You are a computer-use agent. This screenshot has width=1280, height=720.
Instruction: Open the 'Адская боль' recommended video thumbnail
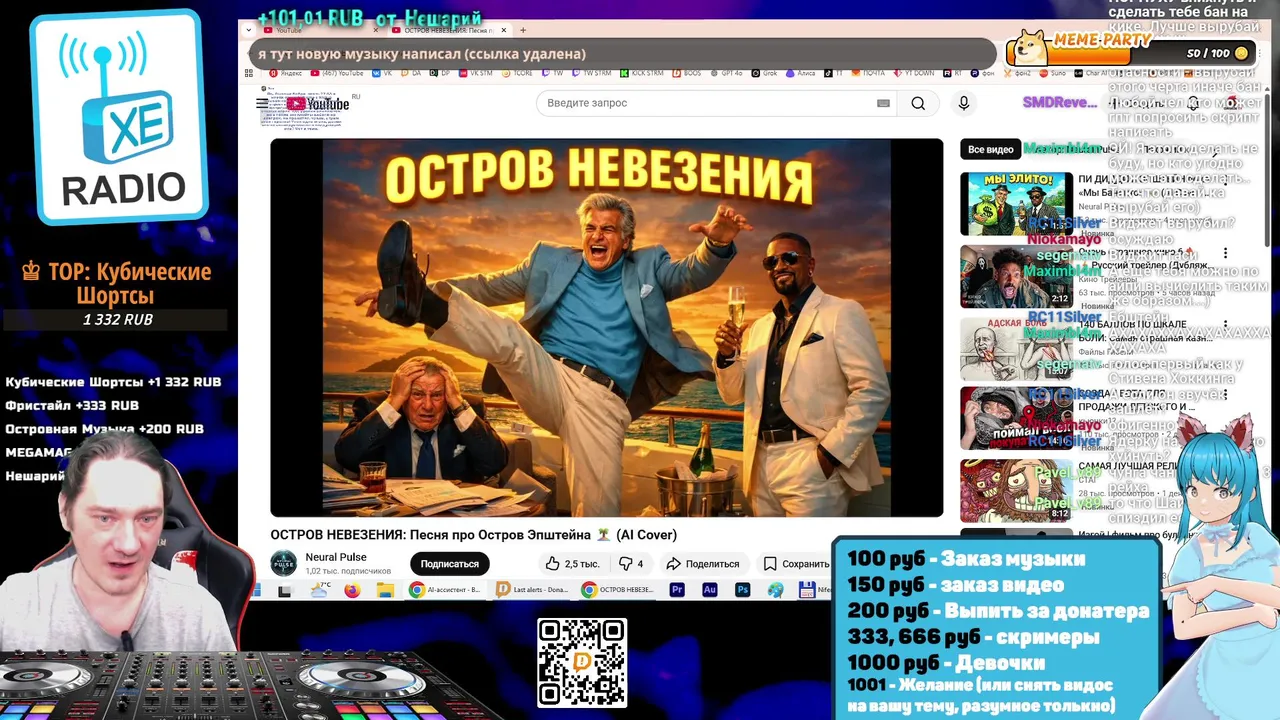click(1016, 348)
